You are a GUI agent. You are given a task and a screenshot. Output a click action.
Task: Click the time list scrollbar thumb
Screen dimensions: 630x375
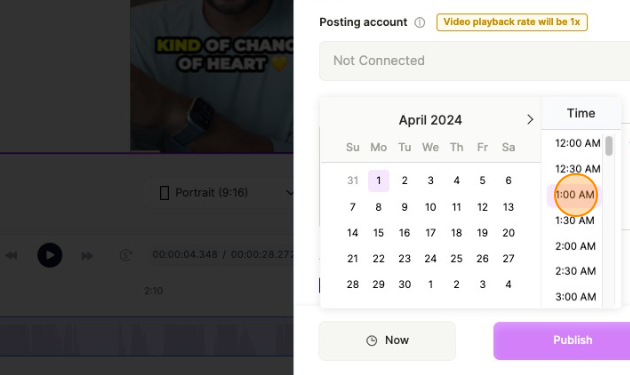click(x=609, y=145)
